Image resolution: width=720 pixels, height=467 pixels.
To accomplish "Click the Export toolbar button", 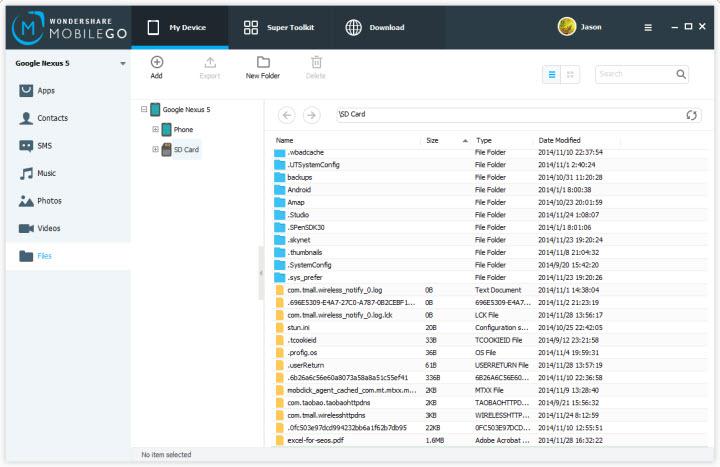I will point(210,68).
